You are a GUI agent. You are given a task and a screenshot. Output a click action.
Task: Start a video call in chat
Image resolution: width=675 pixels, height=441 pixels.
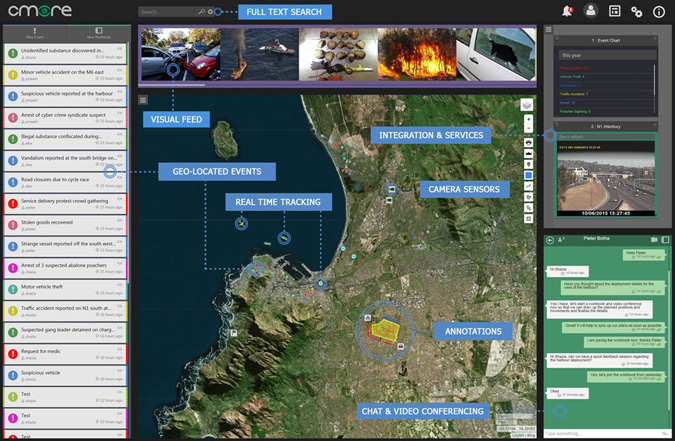coord(654,240)
